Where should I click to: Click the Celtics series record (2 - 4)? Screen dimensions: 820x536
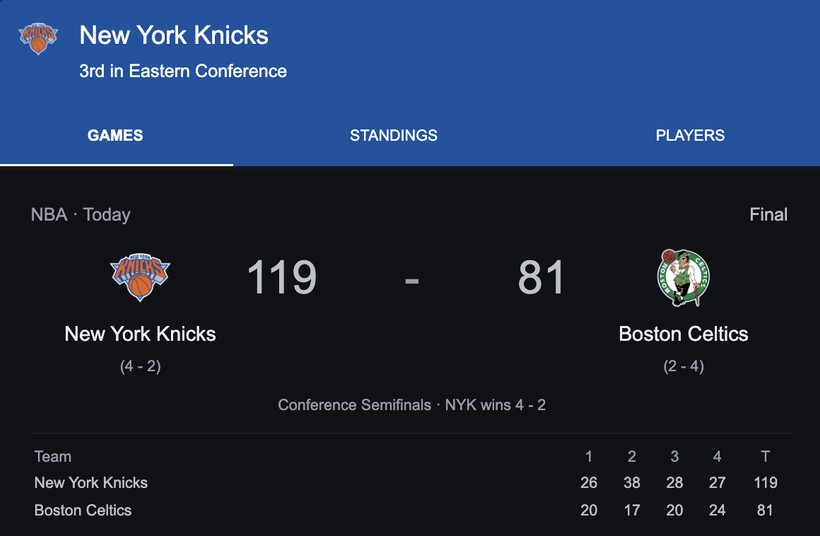point(683,366)
